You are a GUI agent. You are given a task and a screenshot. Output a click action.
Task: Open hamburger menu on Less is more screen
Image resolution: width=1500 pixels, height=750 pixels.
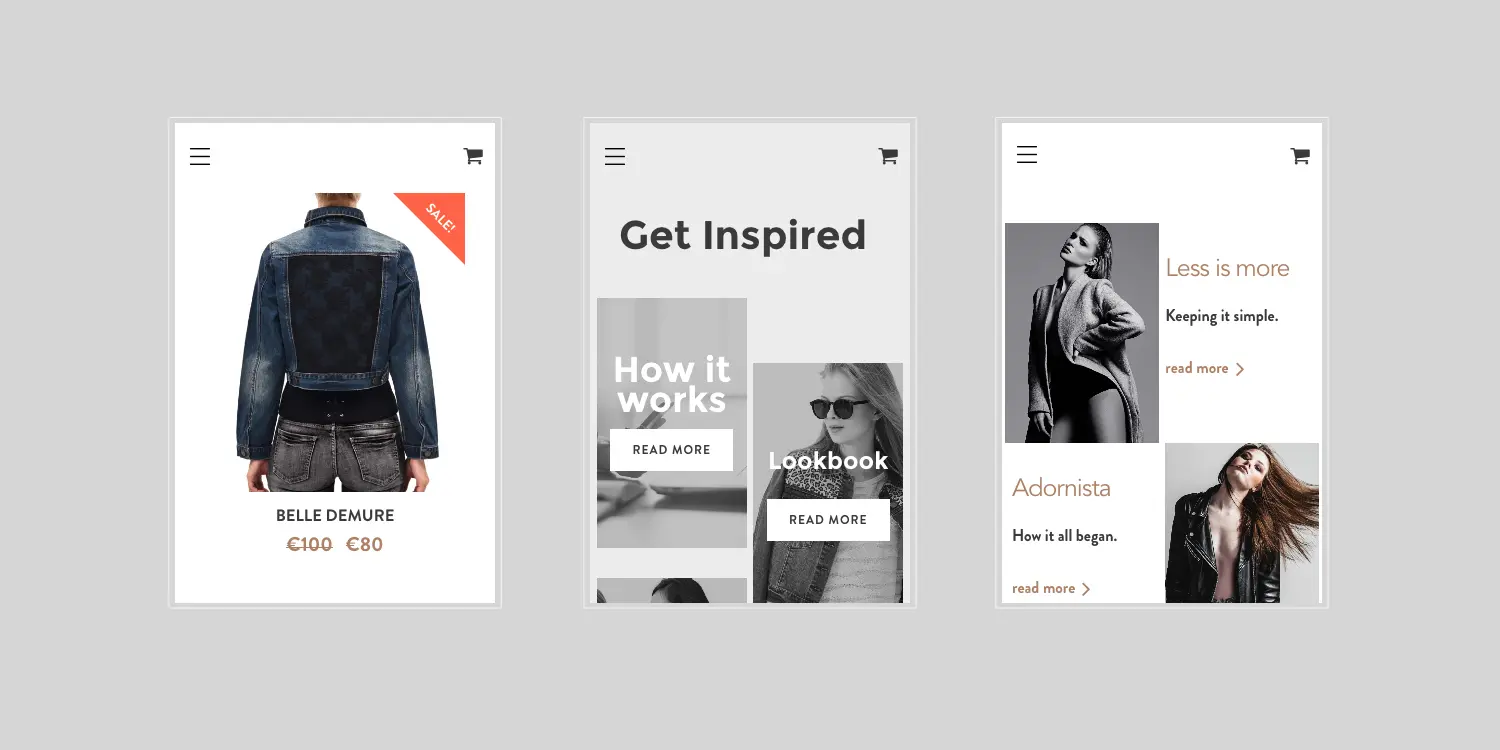(1027, 155)
